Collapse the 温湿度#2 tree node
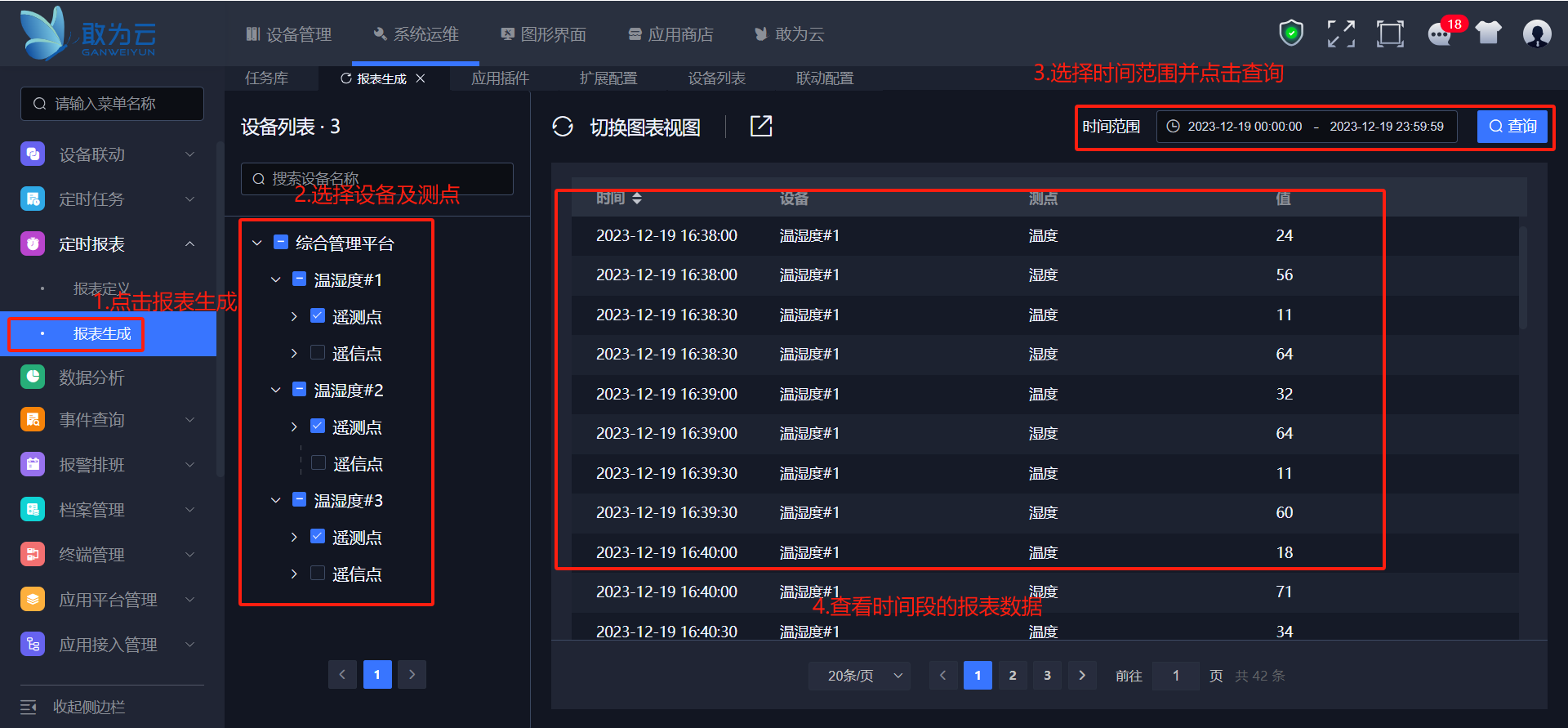This screenshot has height=728, width=1568. 276,390
